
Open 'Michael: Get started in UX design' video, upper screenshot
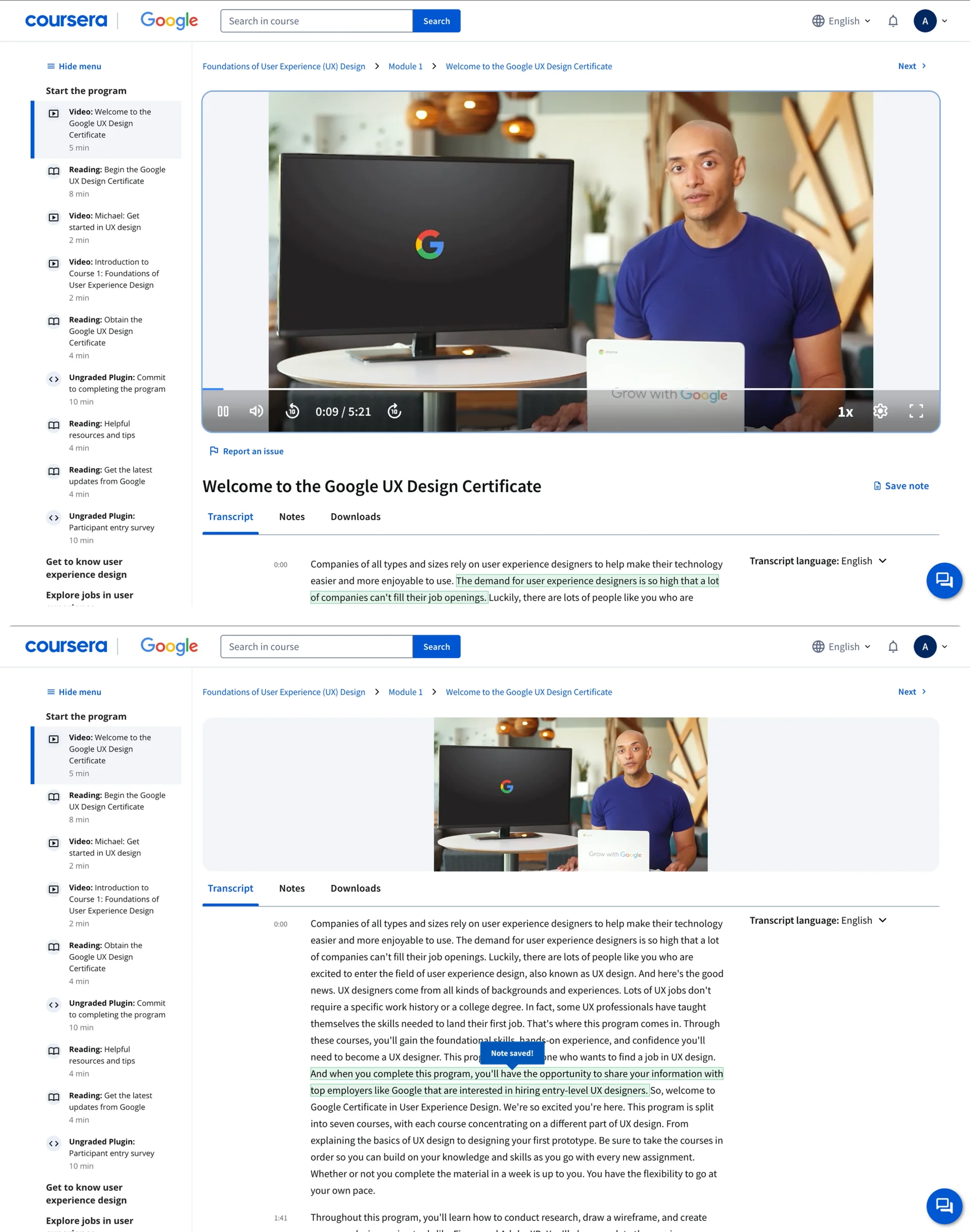(107, 228)
